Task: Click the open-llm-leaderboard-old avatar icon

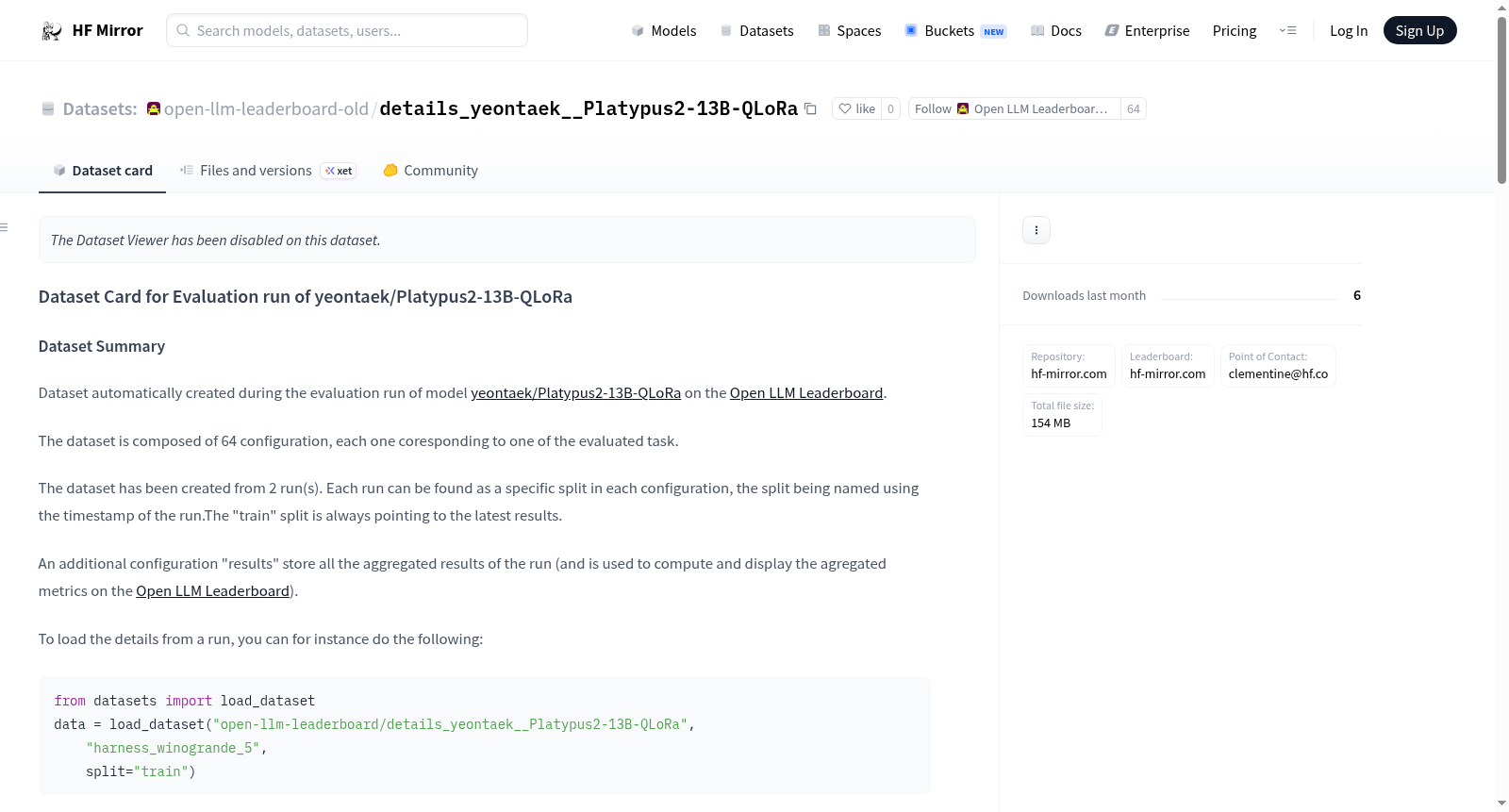Action: (x=154, y=108)
